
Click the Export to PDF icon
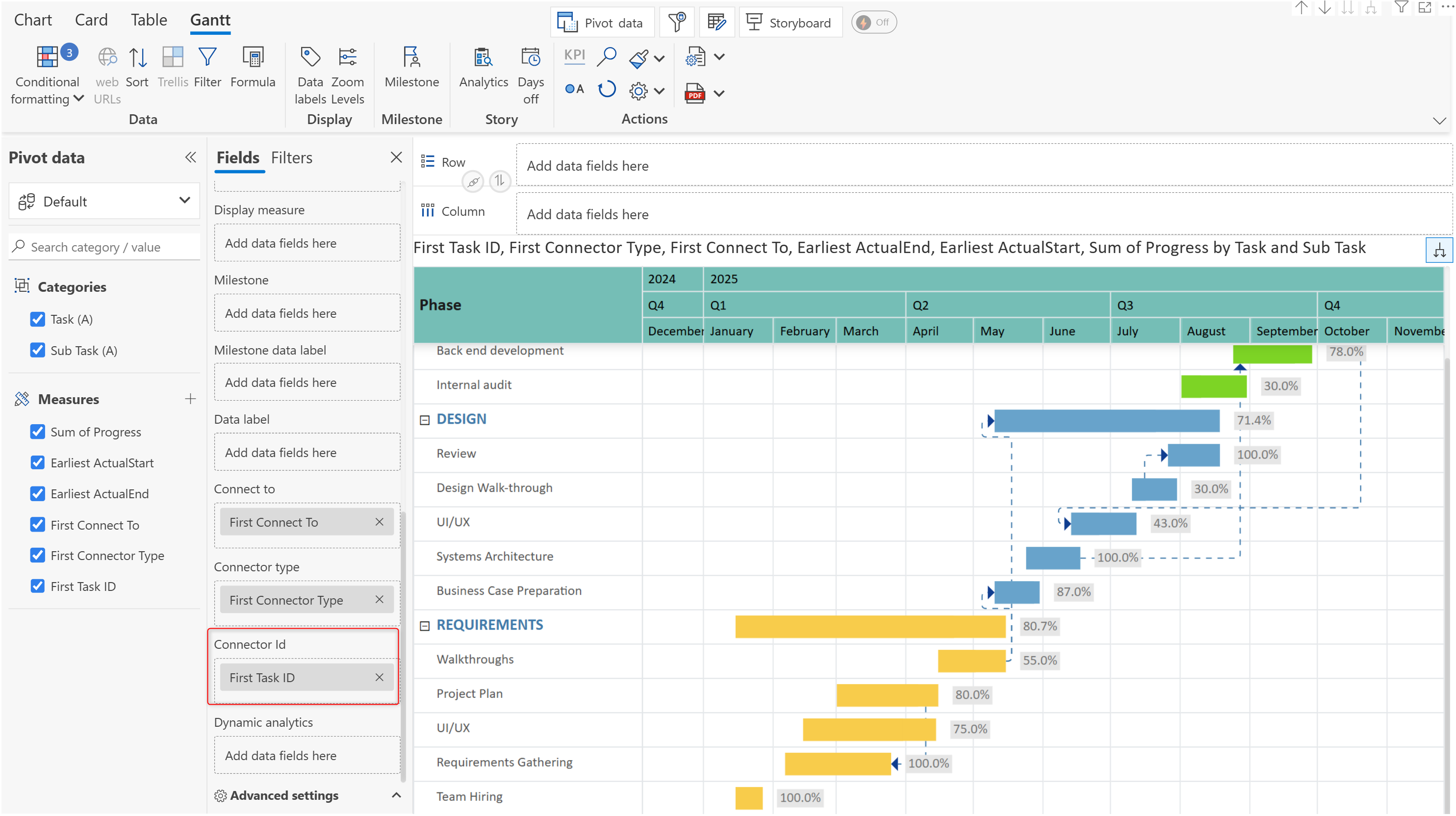coord(694,93)
